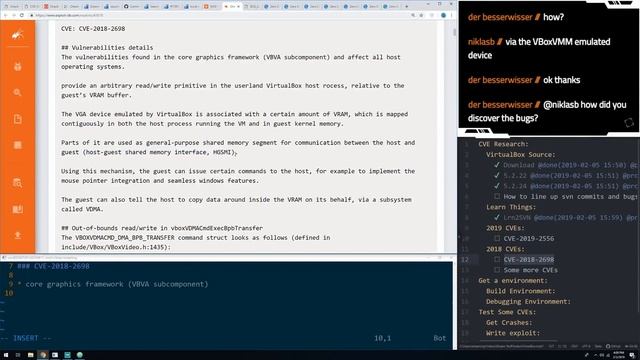The image size is (640, 360).
Task: Select the 'Debugging Environment:' line
Action: click(x=528, y=302)
